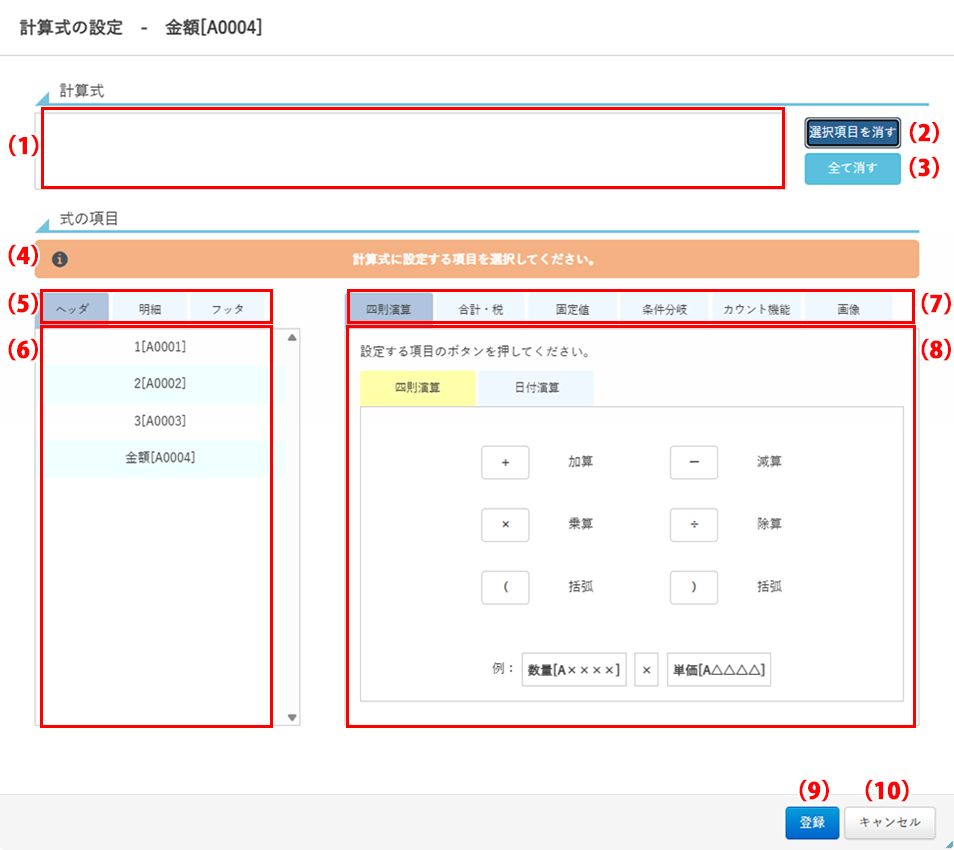Image resolution: width=954 pixels, height=850 pixels.
Task: Add a closing parenthesis to formula
Action: [693, 587]
